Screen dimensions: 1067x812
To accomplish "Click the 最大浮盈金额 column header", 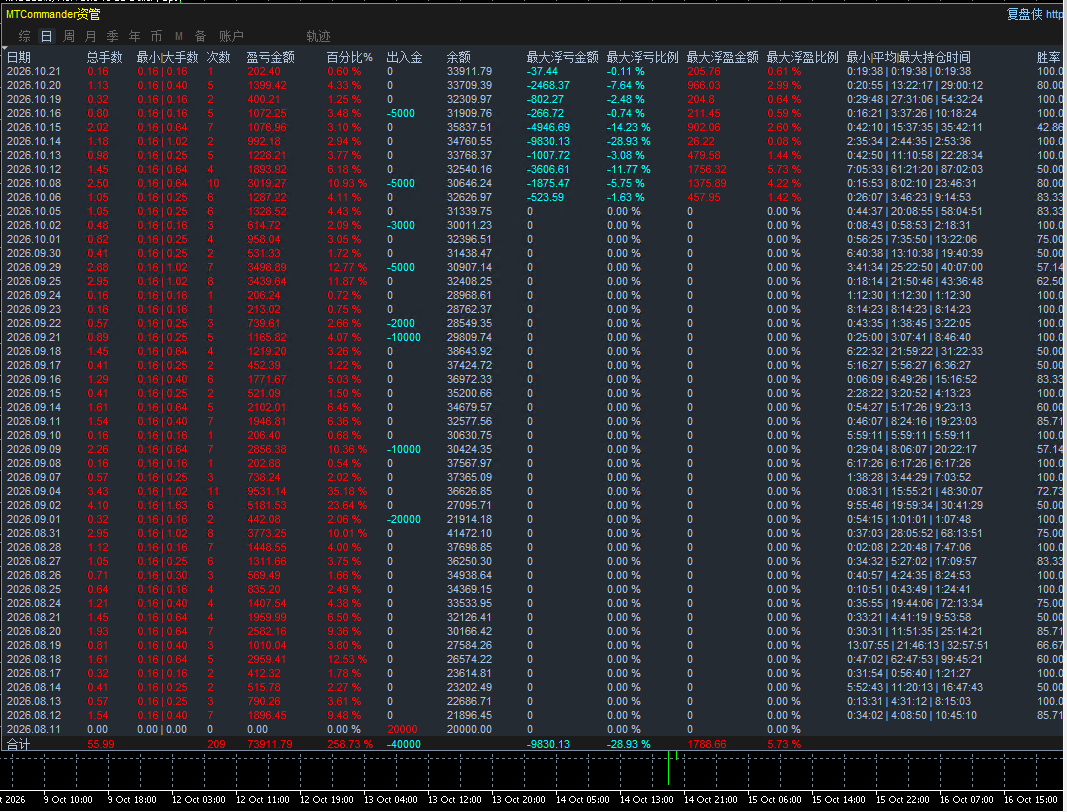I will click(723, 57).
